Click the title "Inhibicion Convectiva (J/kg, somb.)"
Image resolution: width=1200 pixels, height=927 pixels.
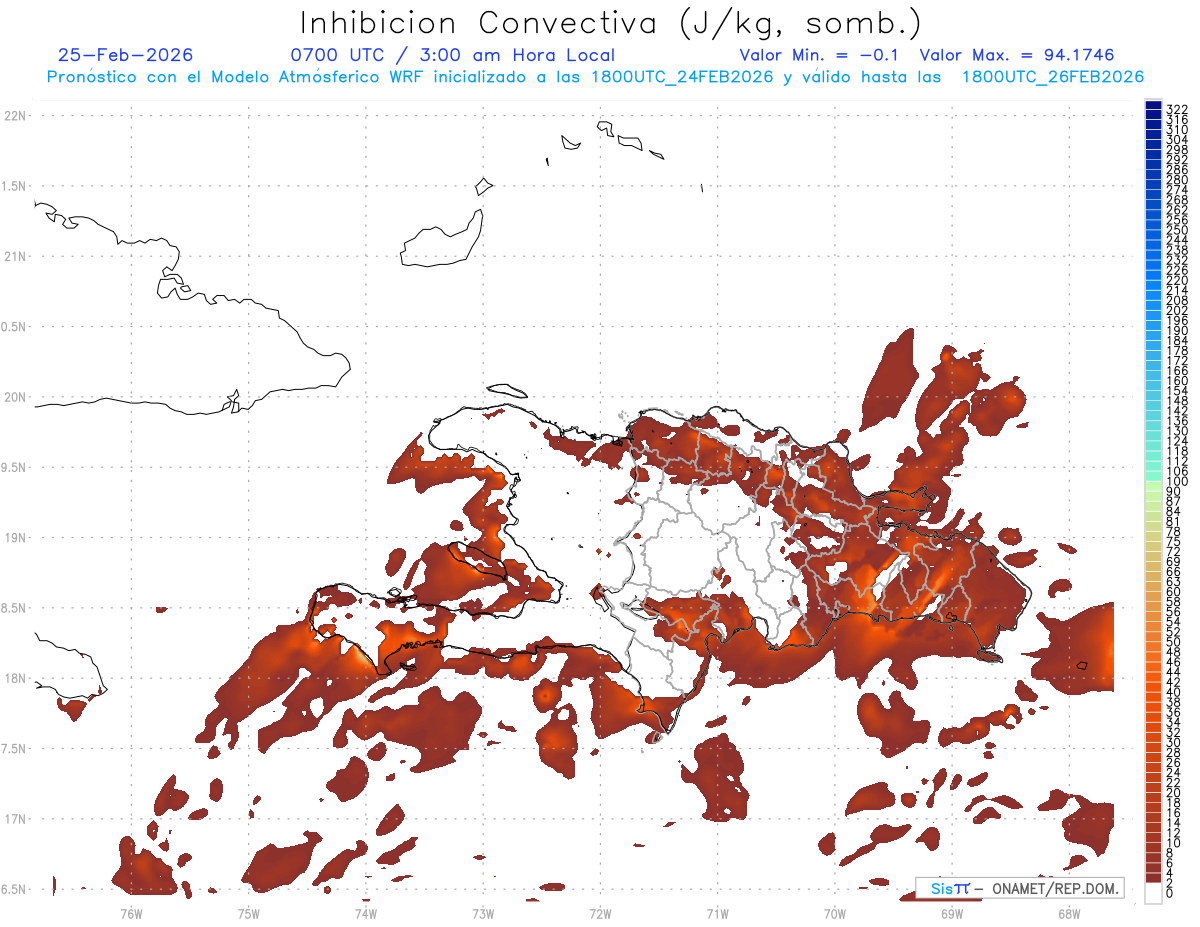(x=610, y=24)
